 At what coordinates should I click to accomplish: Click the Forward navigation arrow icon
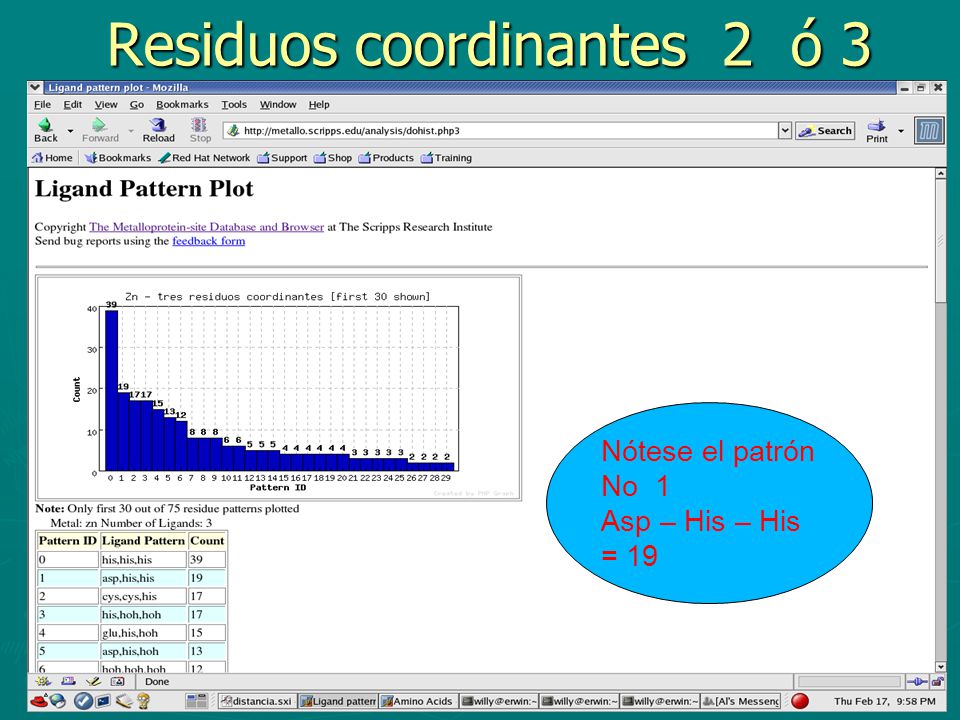(x=99, y=124)
